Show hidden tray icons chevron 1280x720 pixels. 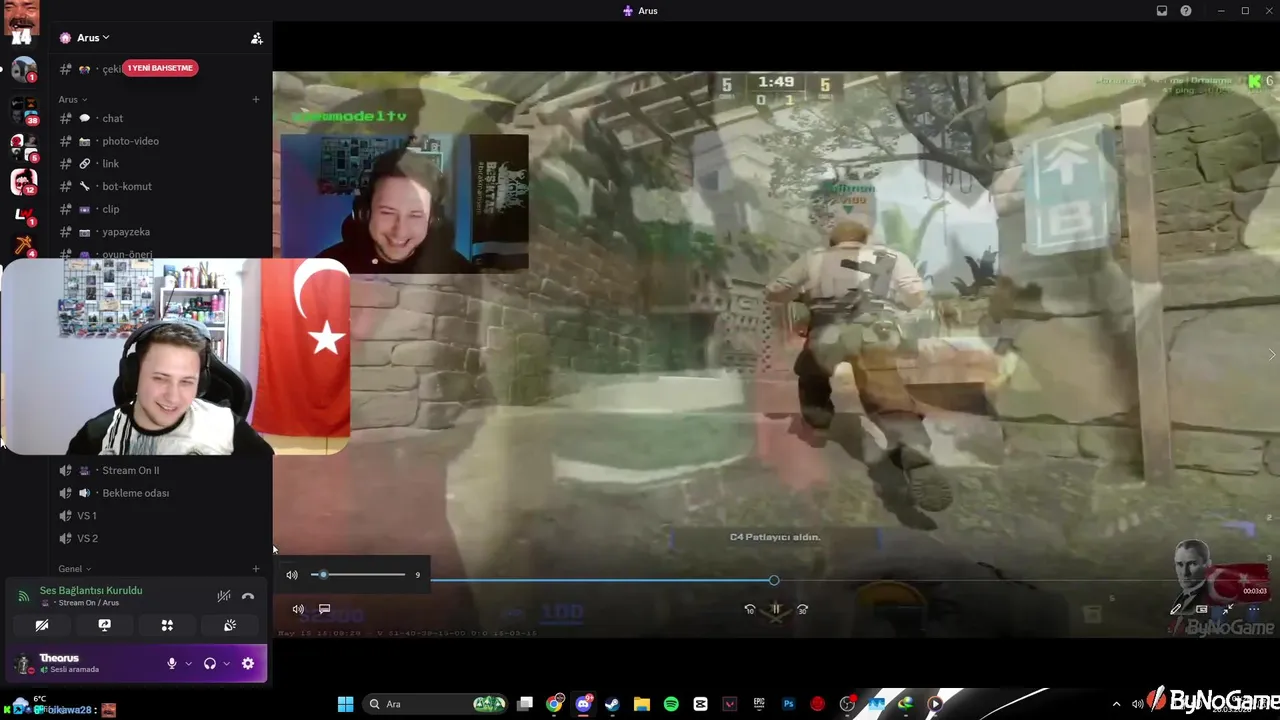pos(1117,704)
